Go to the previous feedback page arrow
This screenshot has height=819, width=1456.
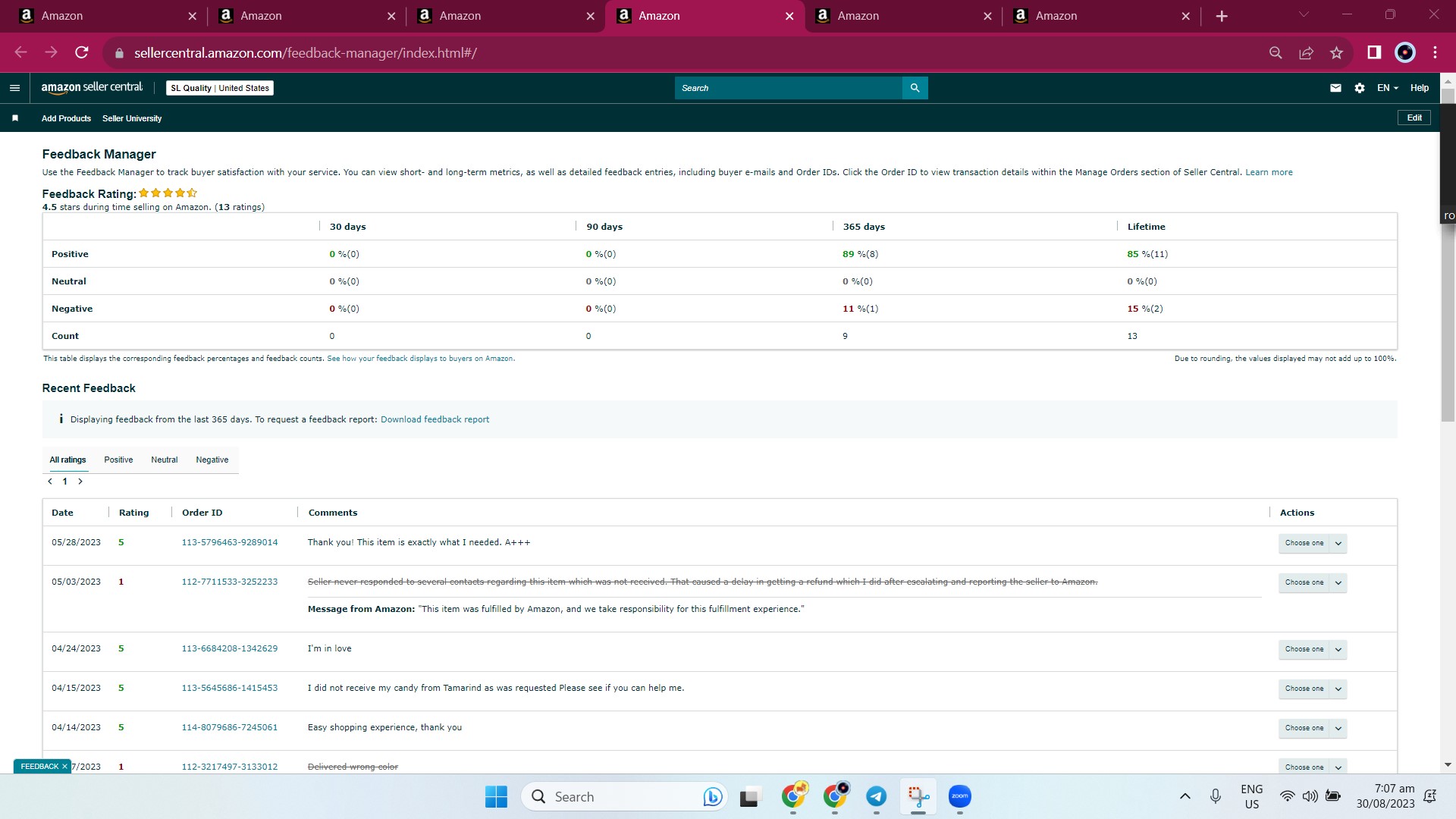[50, 482]
